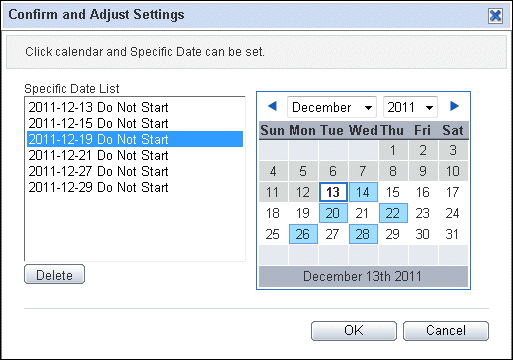Screen dimensions: 513x360
Task: Delete the selected specific date
Action: click(x=54, y=274)
